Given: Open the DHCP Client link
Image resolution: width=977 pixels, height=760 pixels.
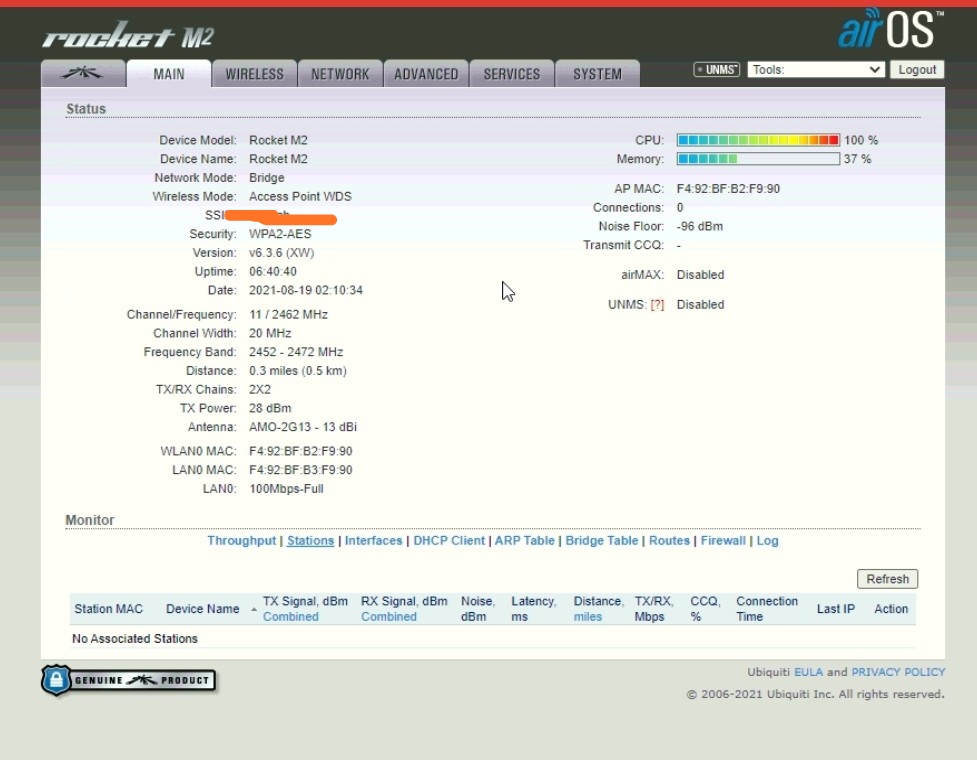Looking at the screenshot, I should tap(449, 541).
